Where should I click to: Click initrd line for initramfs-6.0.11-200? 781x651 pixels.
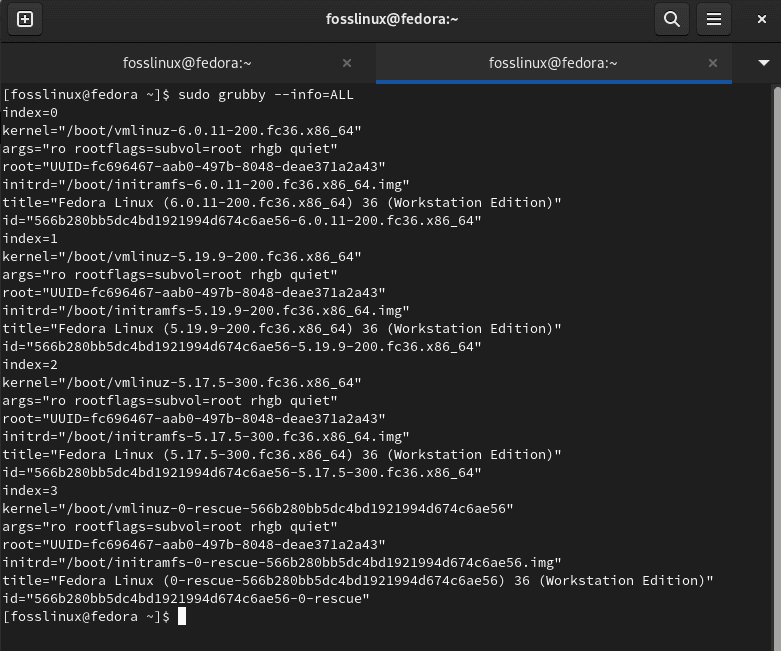coord(205,184)
